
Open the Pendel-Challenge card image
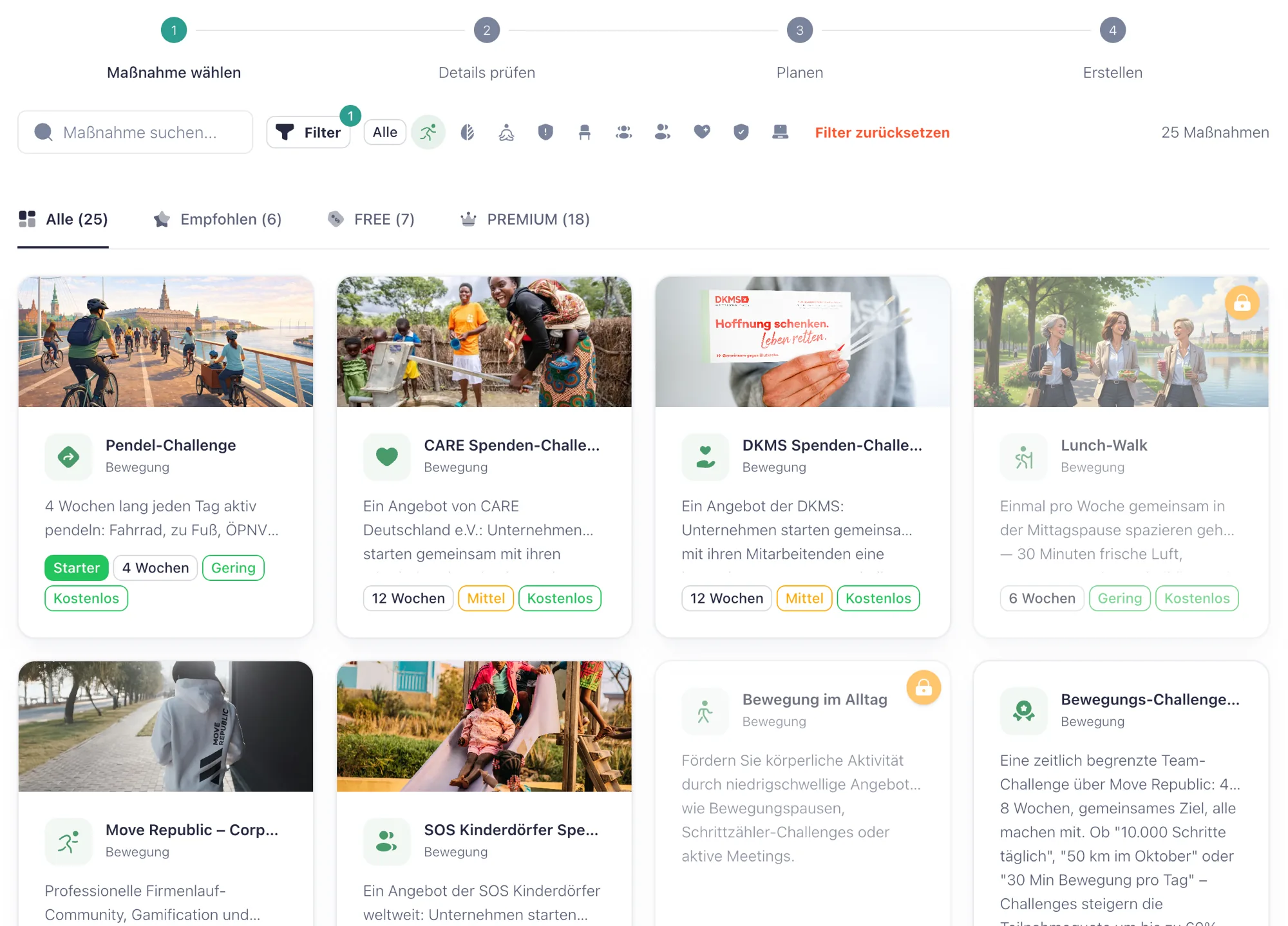pos(166,342)
